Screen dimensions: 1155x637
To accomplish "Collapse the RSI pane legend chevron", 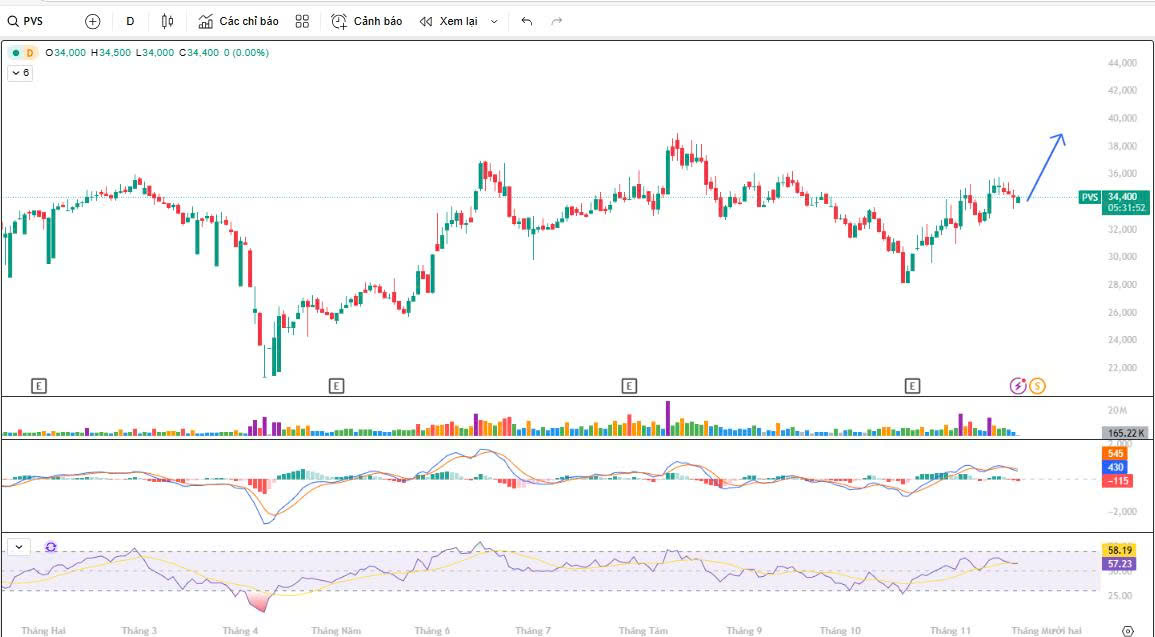I will [19, 547].
